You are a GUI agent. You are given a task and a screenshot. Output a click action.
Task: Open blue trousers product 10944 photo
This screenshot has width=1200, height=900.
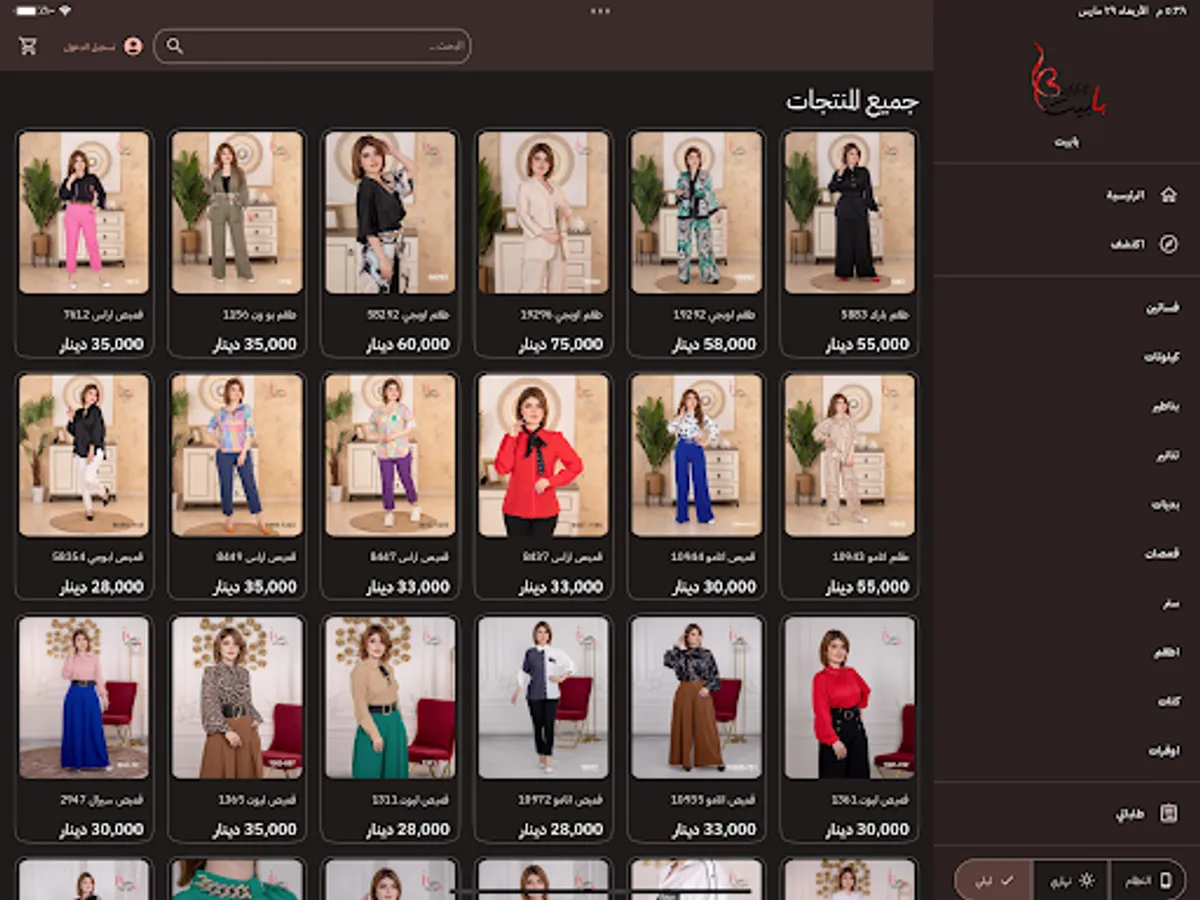coord(697,455)
